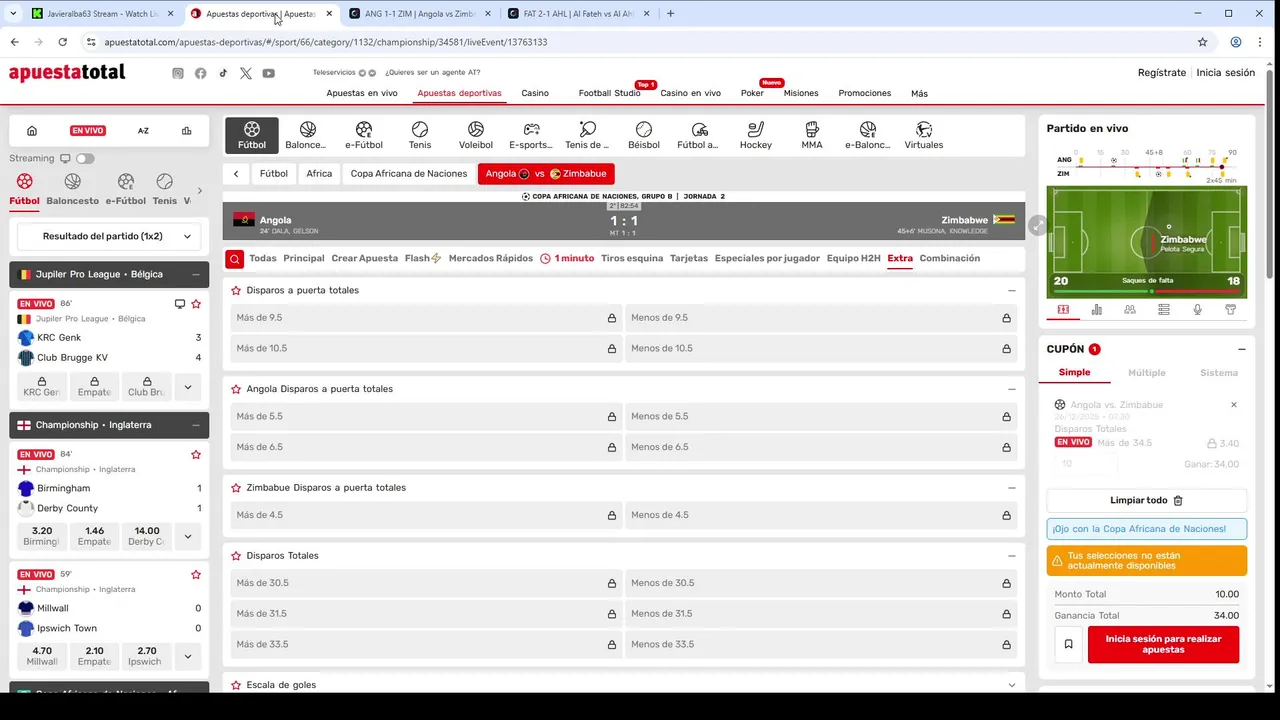The width and height of the screenshot is (1280, 720).
Task: Expand more markets for Millwall match
Action: coord(187,656)
